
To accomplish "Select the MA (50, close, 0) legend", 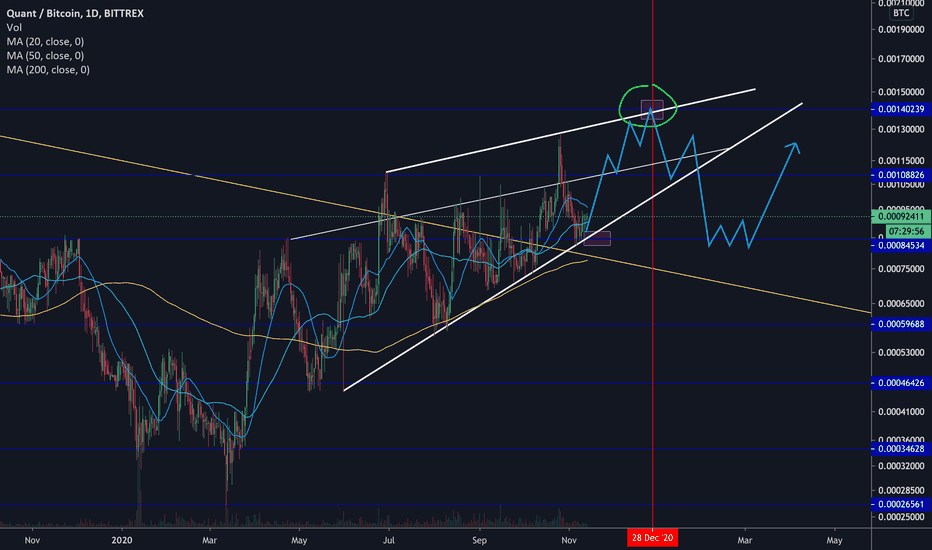I will [45, 56].
